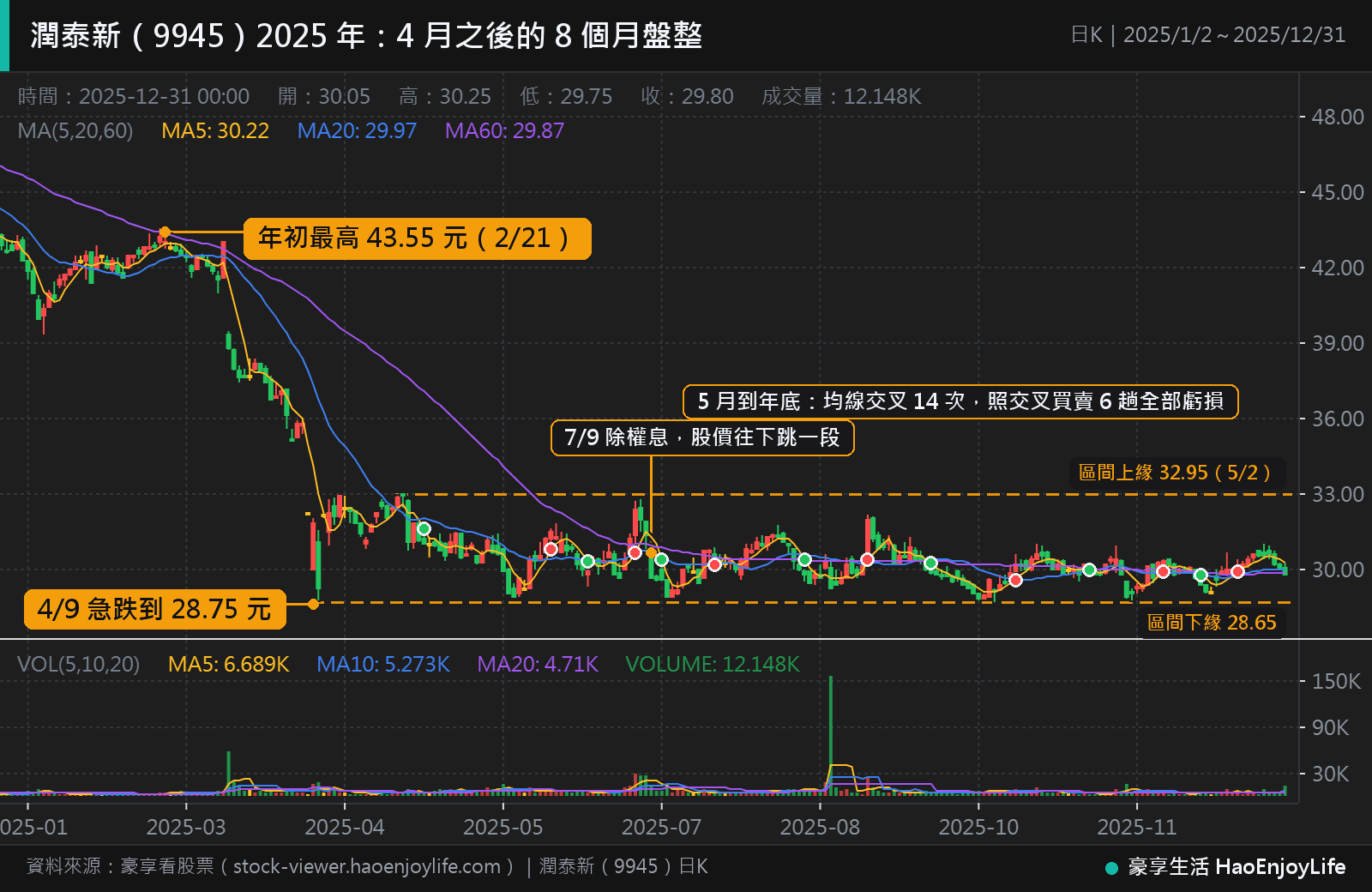Click the 150K volume axis label
1372x892 pixels.
tap(1335, 681)
